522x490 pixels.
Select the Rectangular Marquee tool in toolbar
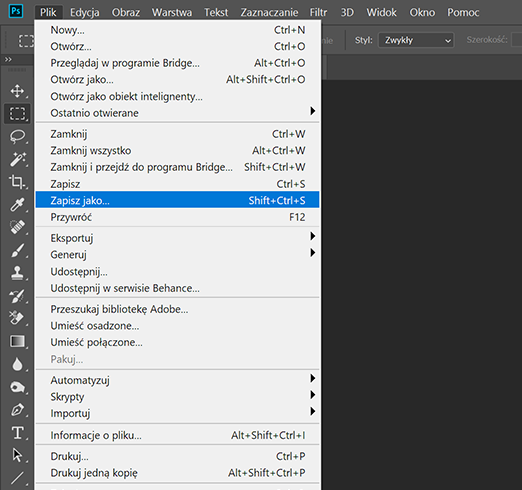click(17, 114)
